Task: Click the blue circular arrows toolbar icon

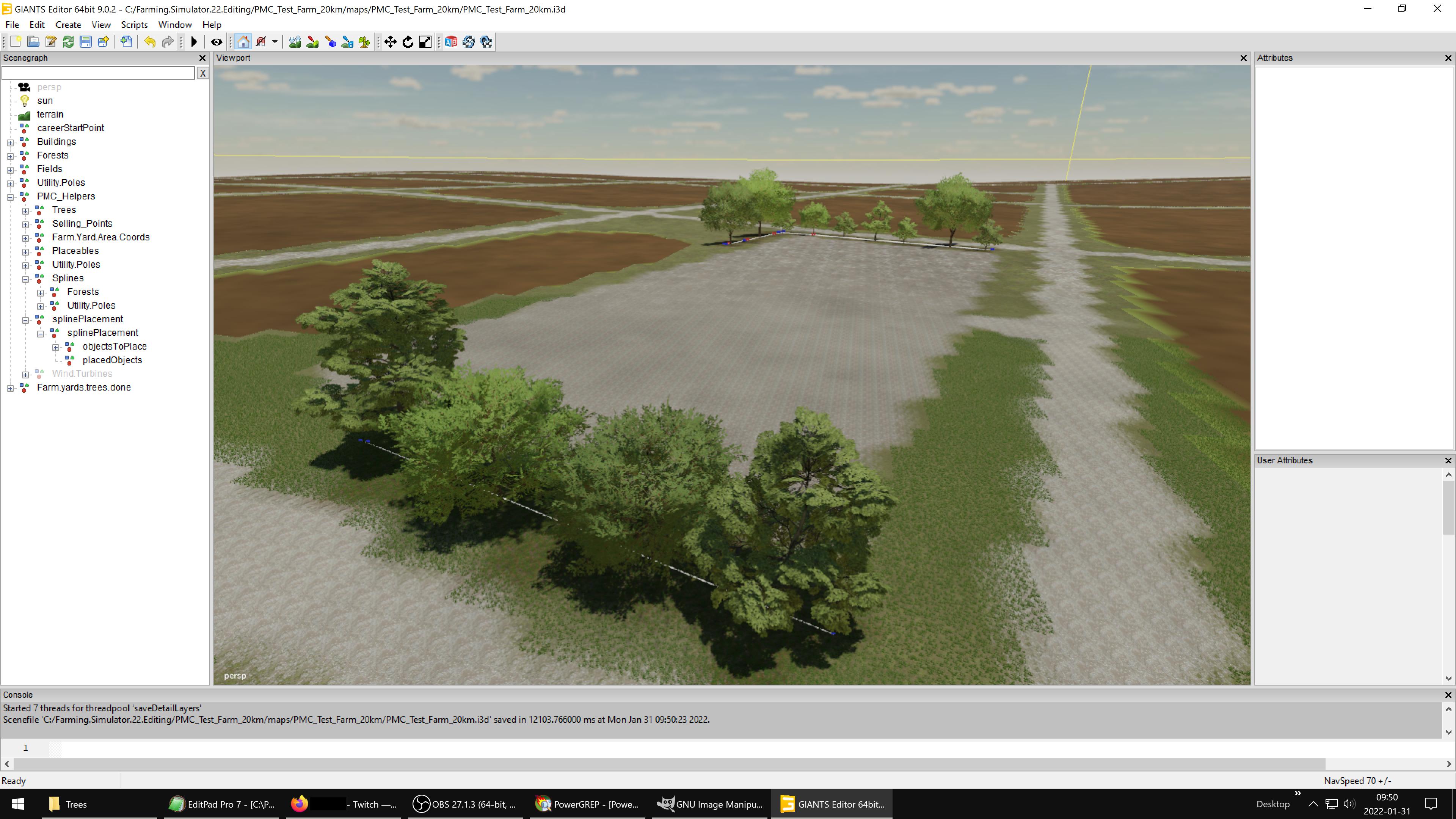Action: pyautogui.click(x=469, y=42)
